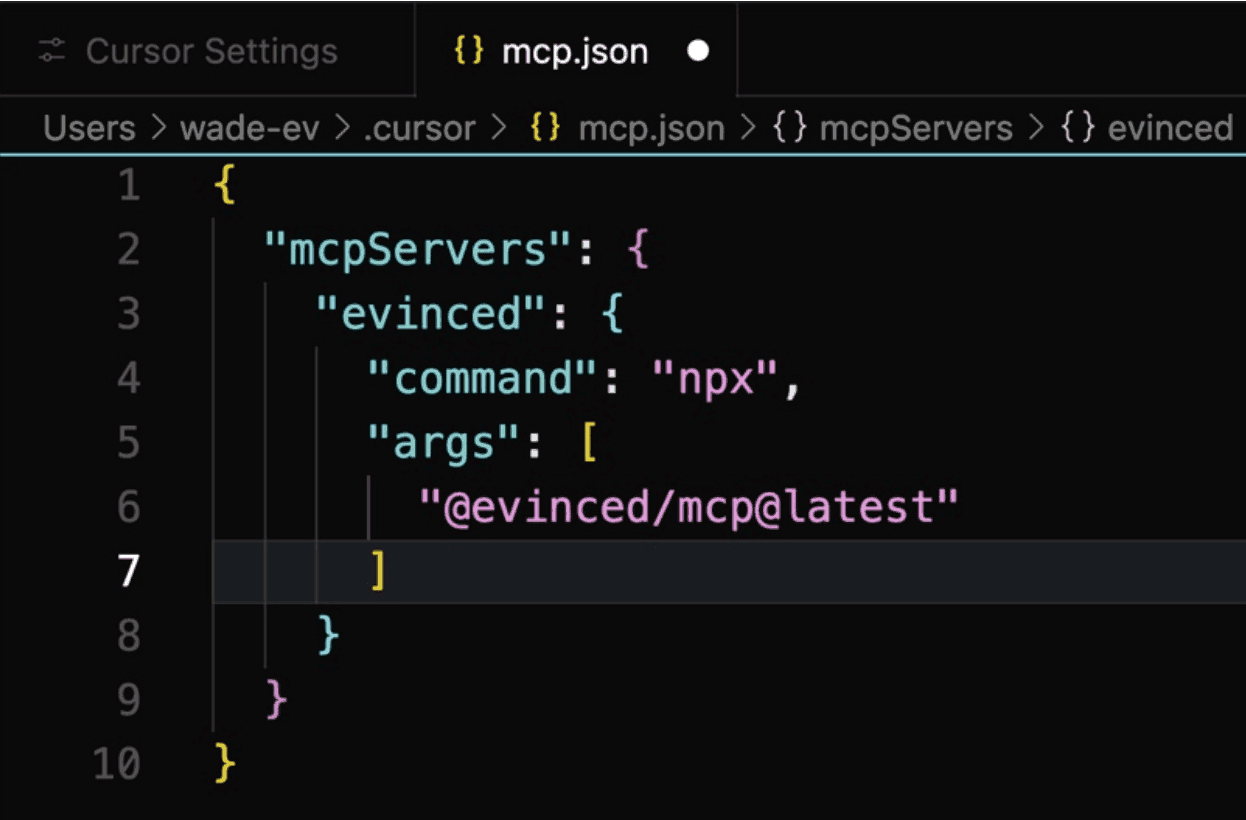Click line number 10 in the gutter
Image resolution: width=1246 pixels, height=820 pixels.
click(116, 764)
